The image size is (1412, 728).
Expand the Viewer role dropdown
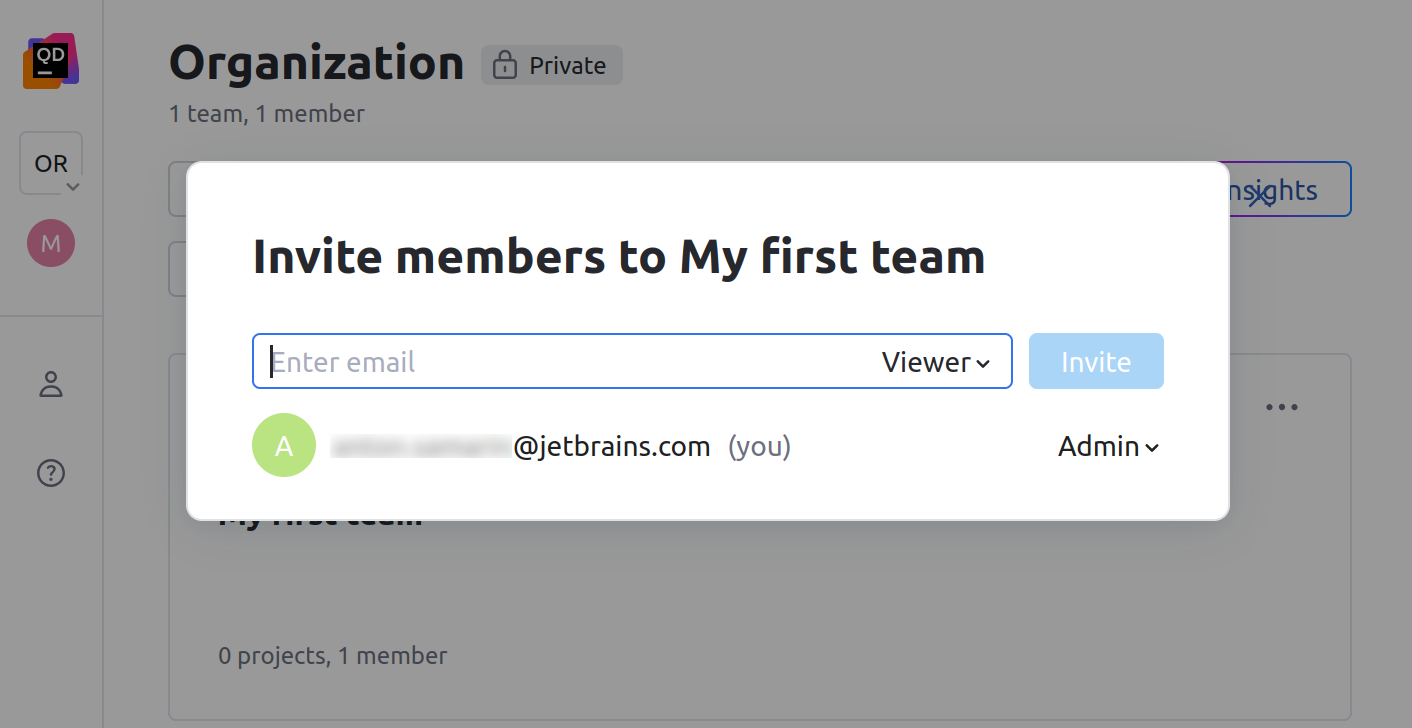tap(936, 361)
